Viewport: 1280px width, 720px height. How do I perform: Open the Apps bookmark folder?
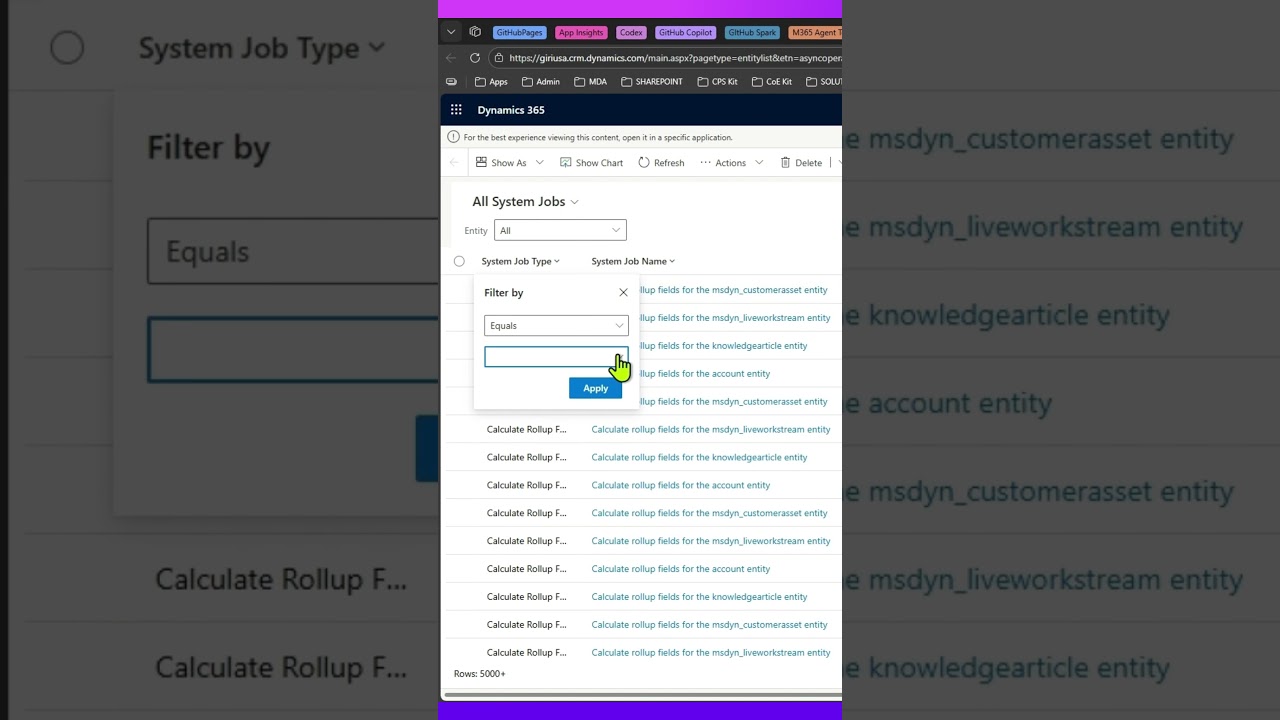491,81
